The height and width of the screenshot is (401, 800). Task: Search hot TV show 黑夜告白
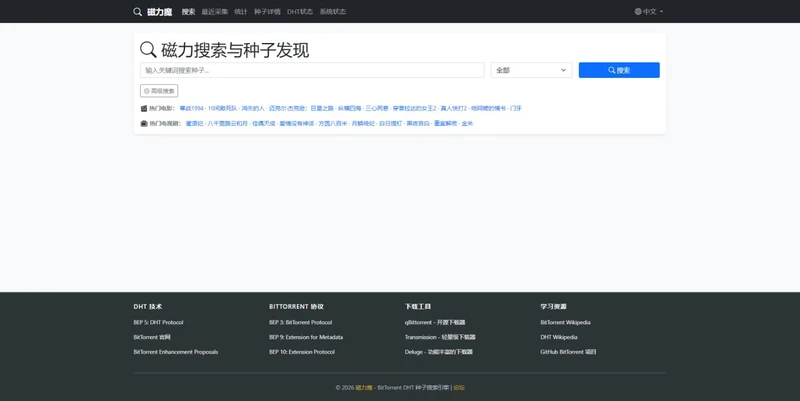(x=418, y=123)
